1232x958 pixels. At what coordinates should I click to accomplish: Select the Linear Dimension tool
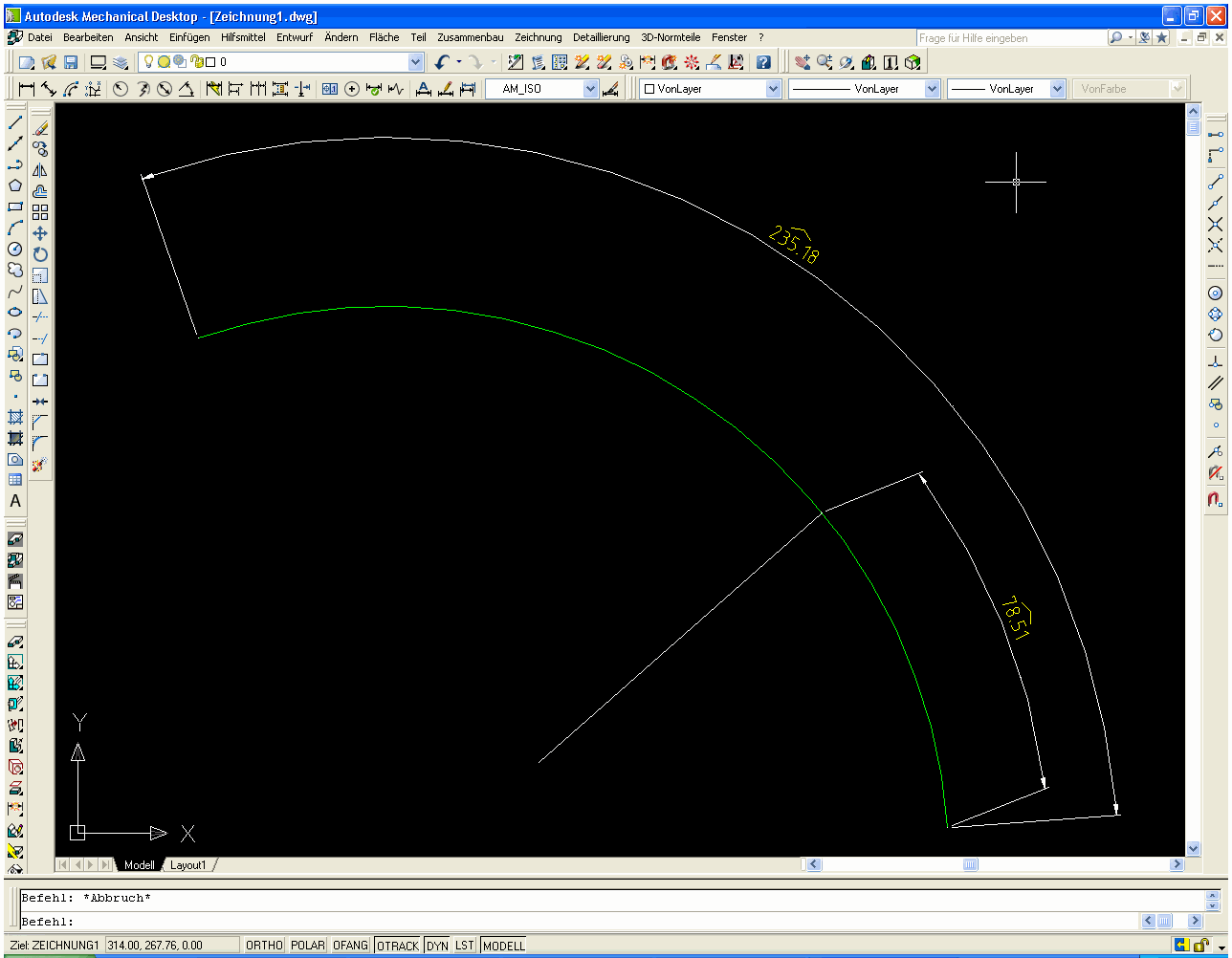point(26,89)
